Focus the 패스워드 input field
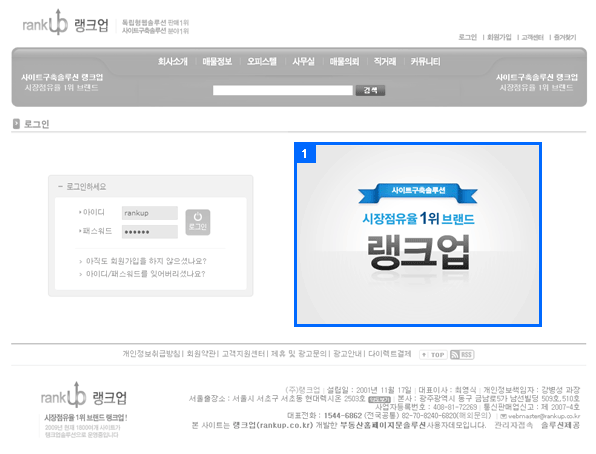This screenshot has width=596, height=454. pyautogui.click(x=150, y=232)
